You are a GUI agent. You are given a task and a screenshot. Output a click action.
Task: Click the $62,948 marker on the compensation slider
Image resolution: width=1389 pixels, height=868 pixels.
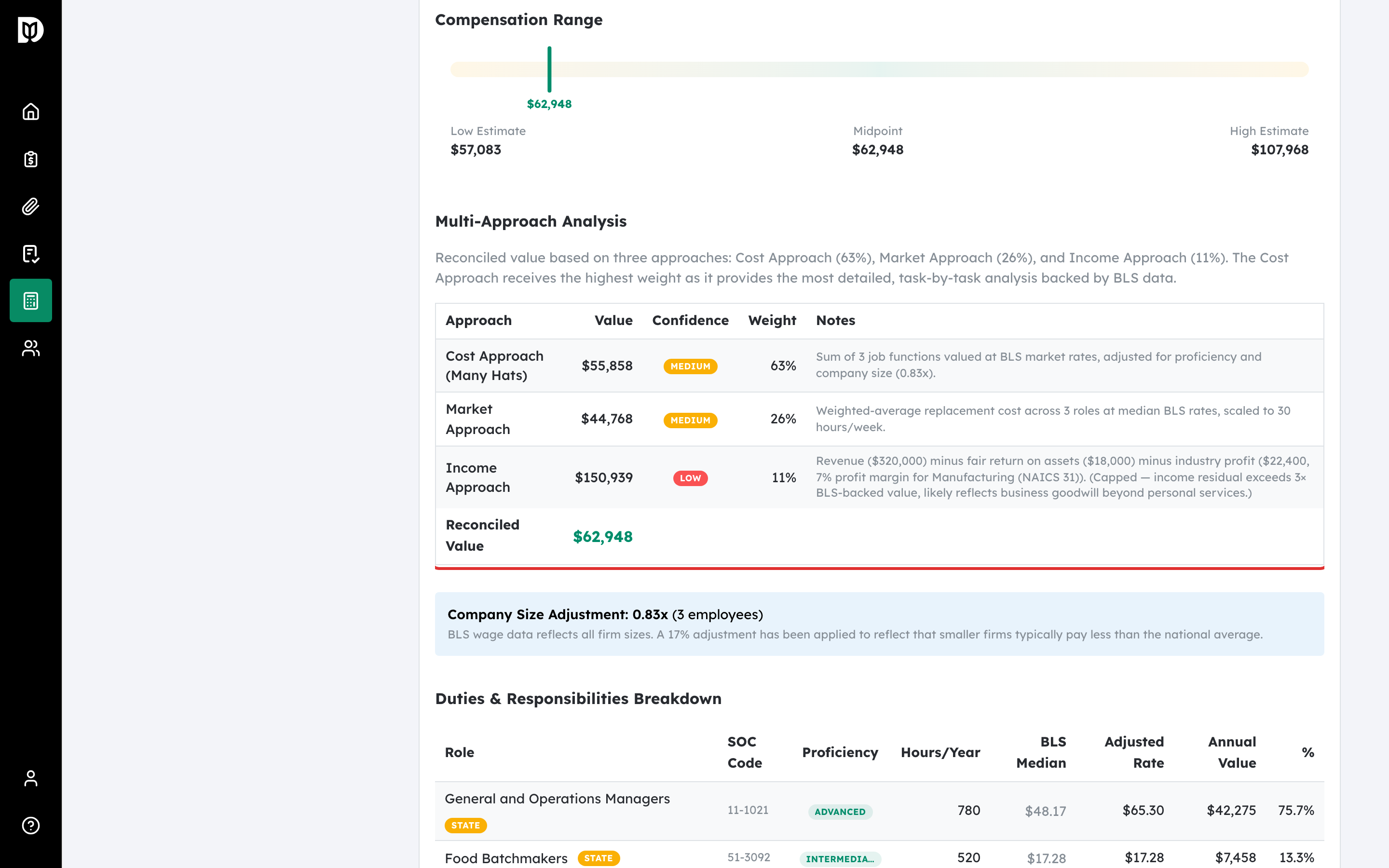pyautogui.click(x=549, y=69)
